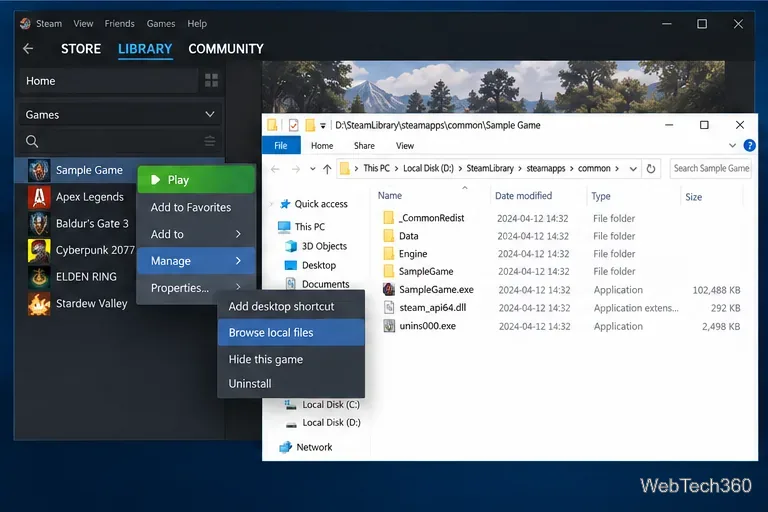Open the Explorer help question mark icon

tap(749, 146)
